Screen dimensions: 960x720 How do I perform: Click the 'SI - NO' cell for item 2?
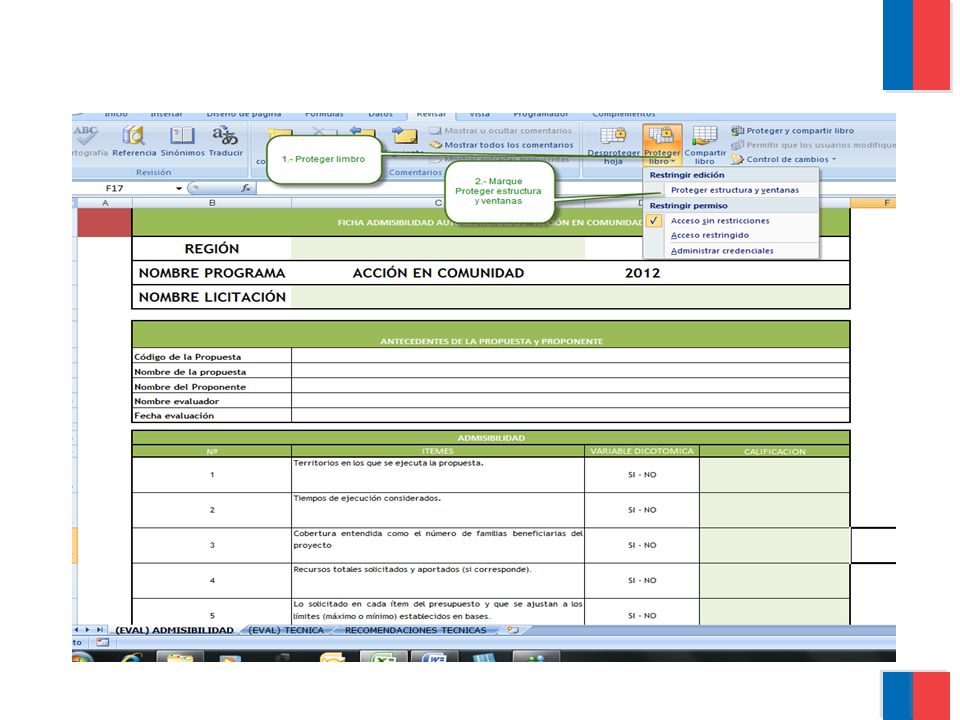coord(642,510)
